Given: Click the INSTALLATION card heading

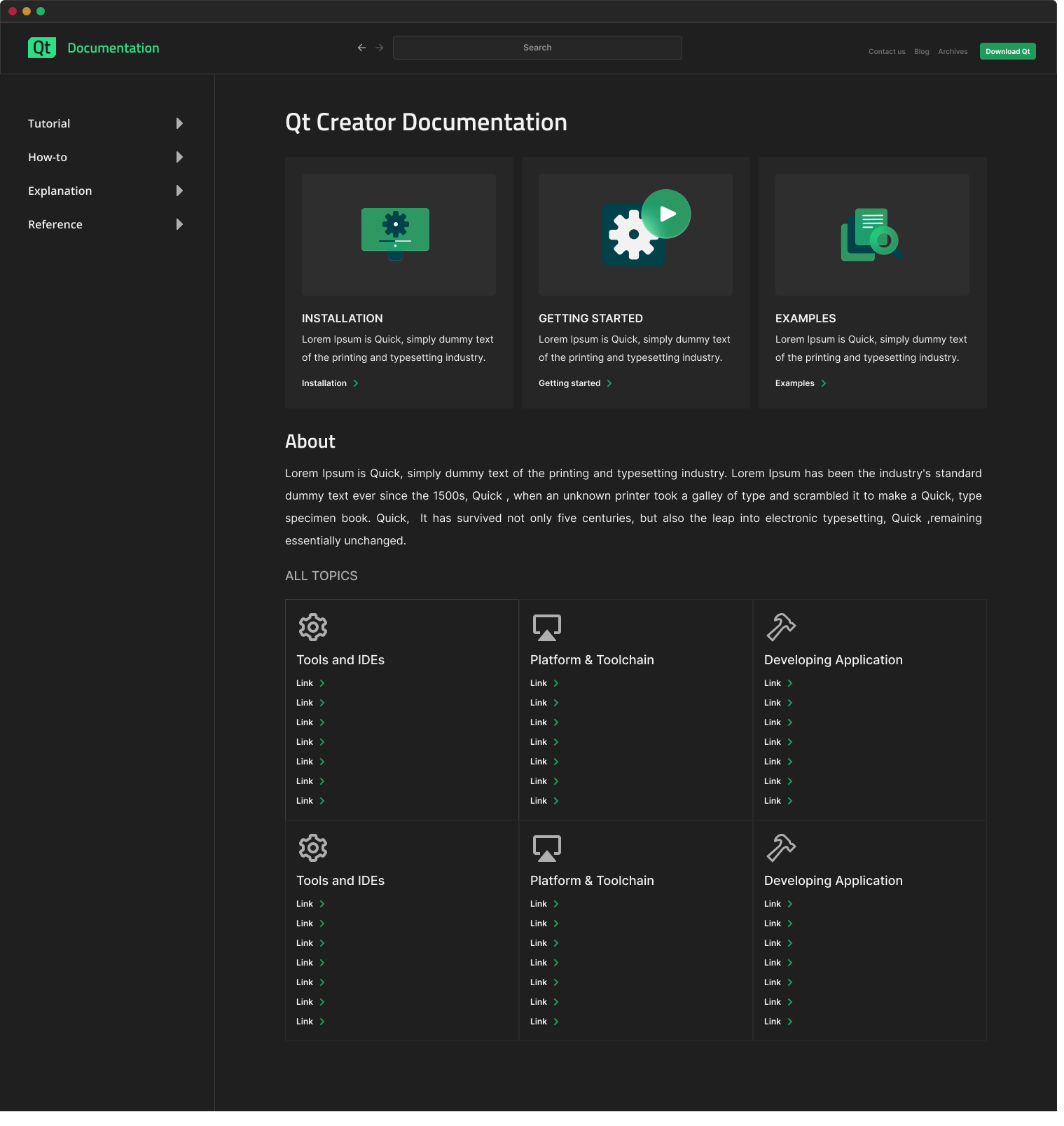Looking at the screenshot, I should click(343, 318).
